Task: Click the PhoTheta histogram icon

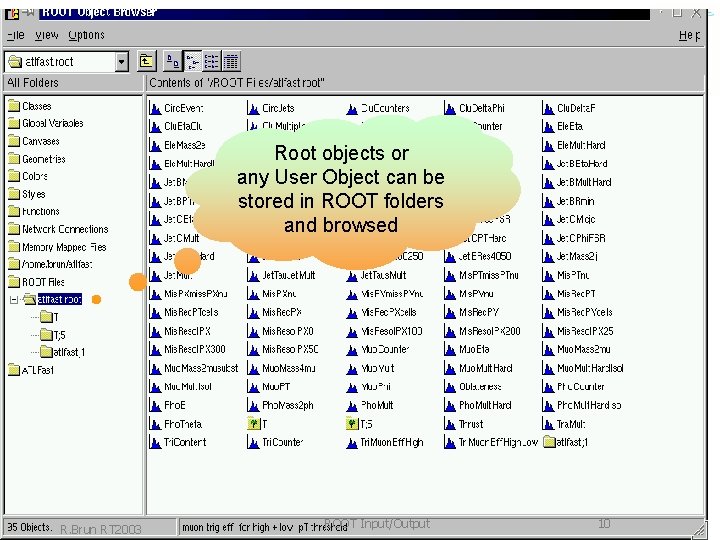Action: [156, 424]
